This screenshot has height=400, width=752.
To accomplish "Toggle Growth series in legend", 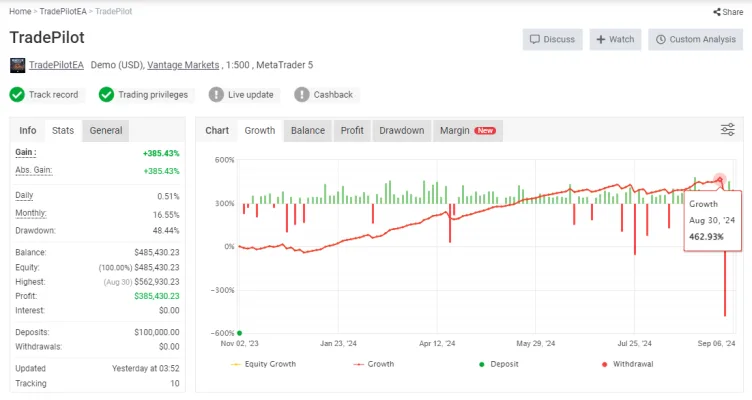I will point(374,364).
